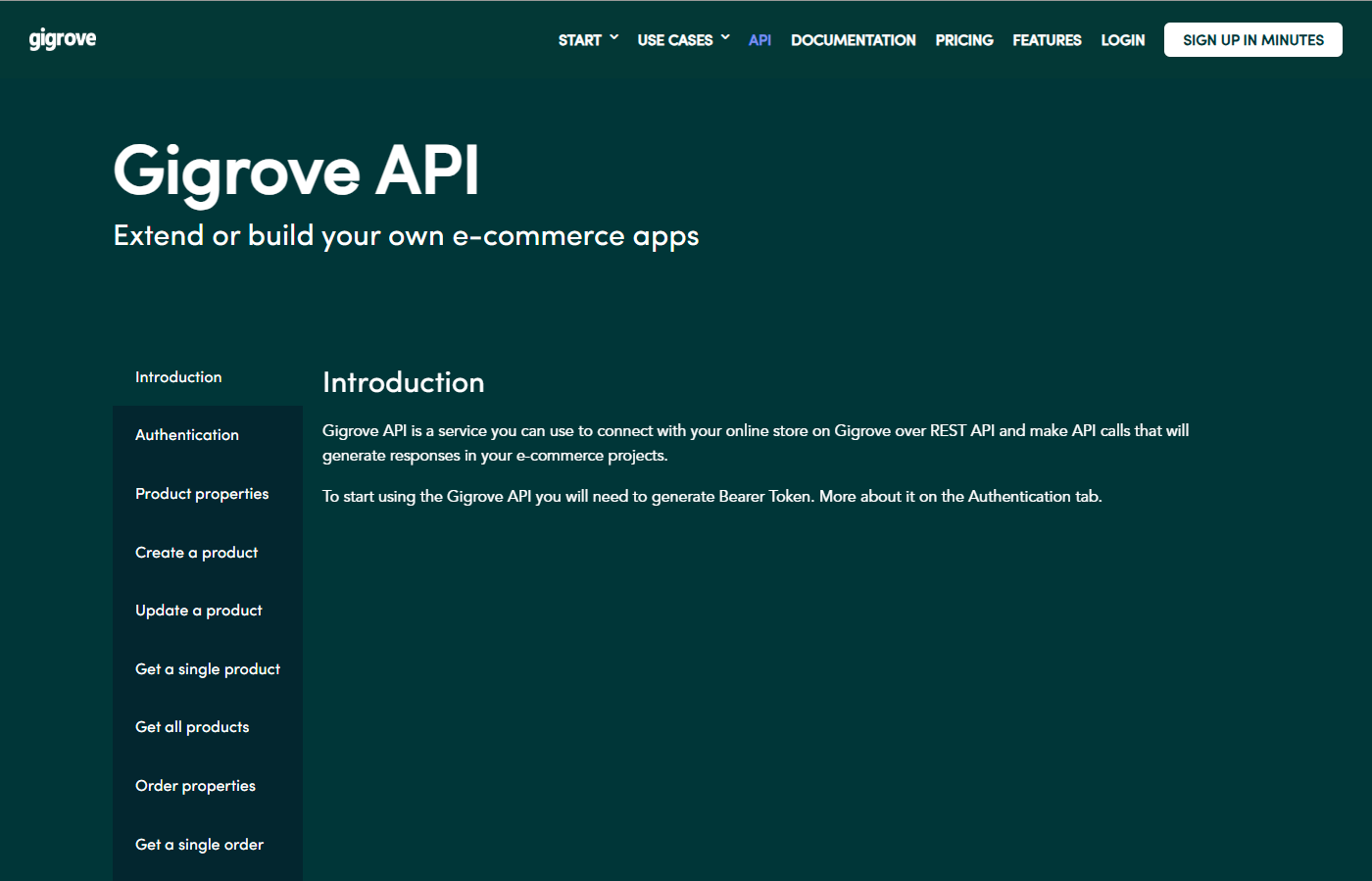This screenshot has height=881, width=1372.
Task: Expand the USE CASES chevron
Action: click(725, 37)
